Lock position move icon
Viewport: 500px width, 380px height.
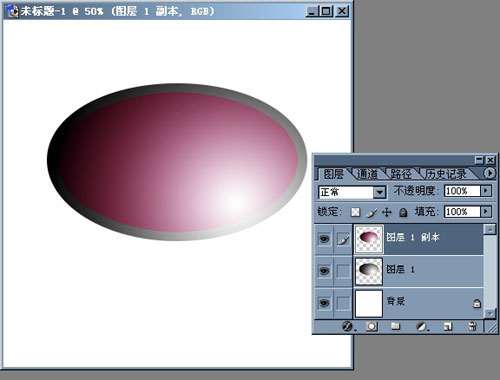click(387, 212)
